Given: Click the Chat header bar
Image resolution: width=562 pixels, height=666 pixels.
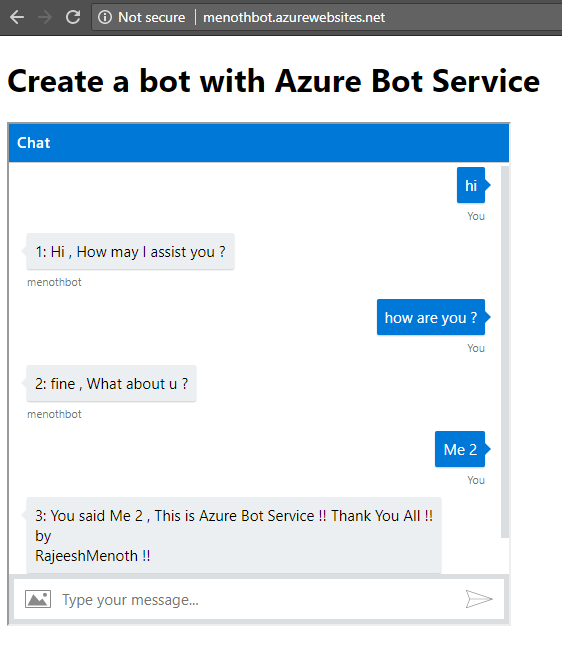Looking at the screenshot, I should click(259, 143).
